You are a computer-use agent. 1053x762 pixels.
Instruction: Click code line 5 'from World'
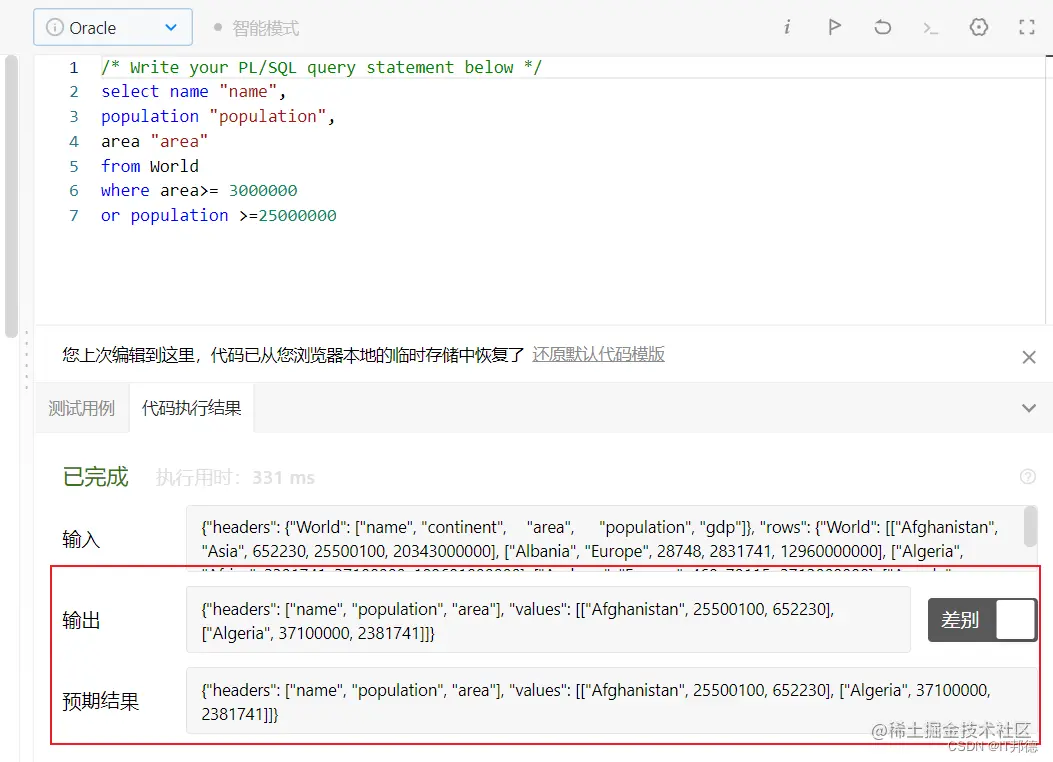pyautogui.click(x=150, y=166)
